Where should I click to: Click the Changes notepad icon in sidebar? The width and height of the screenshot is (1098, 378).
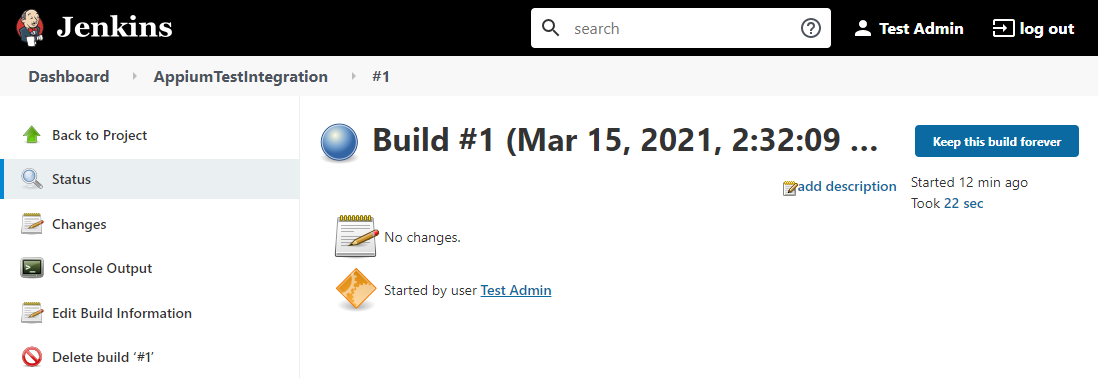click(x=32, y=224)
